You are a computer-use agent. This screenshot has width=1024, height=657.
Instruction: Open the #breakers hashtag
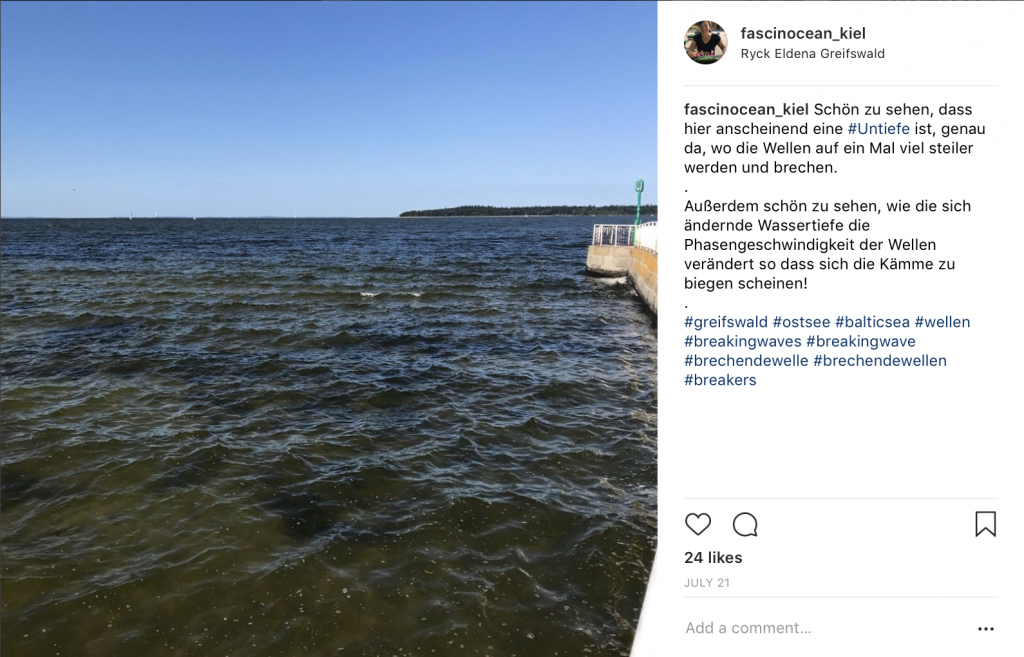coord(720,380)
